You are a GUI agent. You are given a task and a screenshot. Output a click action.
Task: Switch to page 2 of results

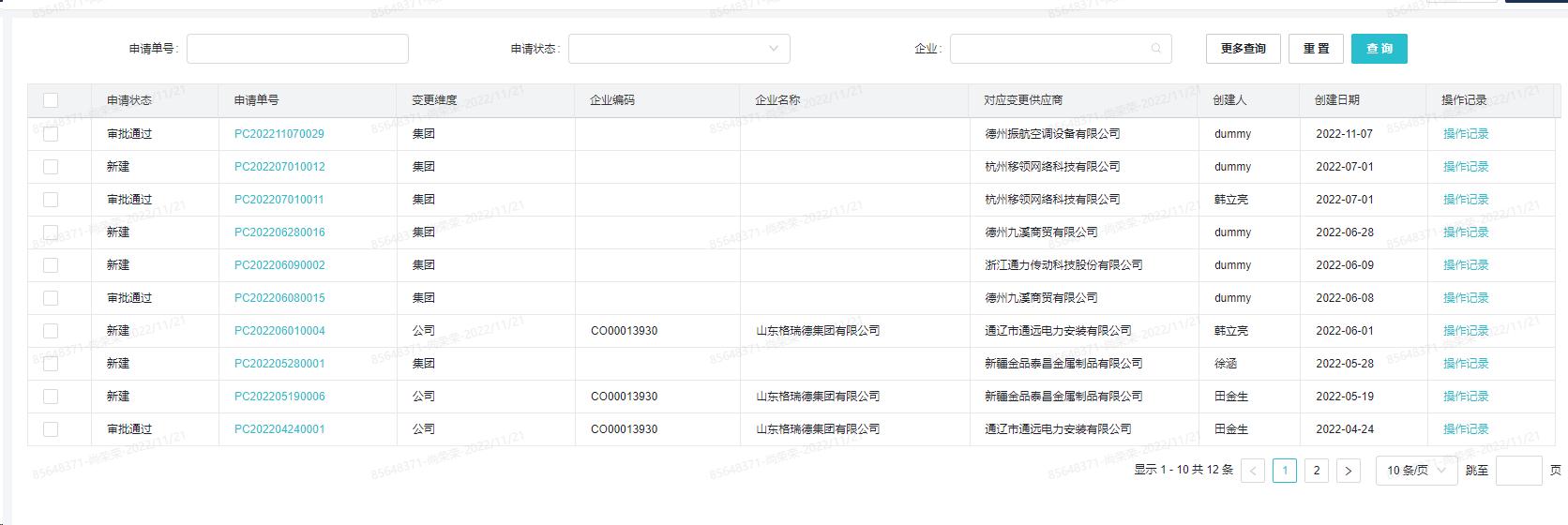(1316, 471)
